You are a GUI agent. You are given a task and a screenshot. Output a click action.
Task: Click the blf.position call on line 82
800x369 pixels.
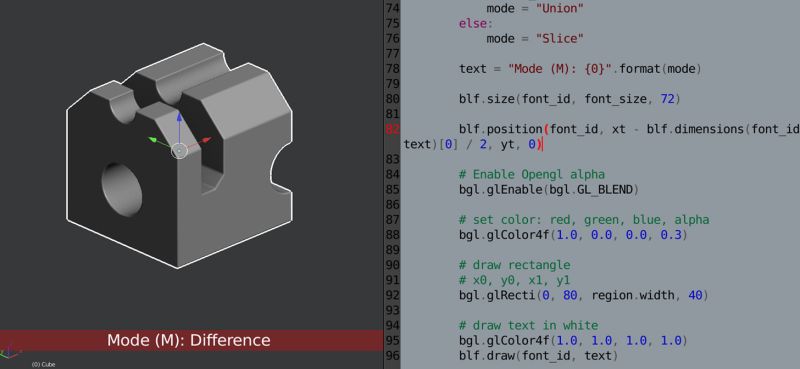coord(629,129)
